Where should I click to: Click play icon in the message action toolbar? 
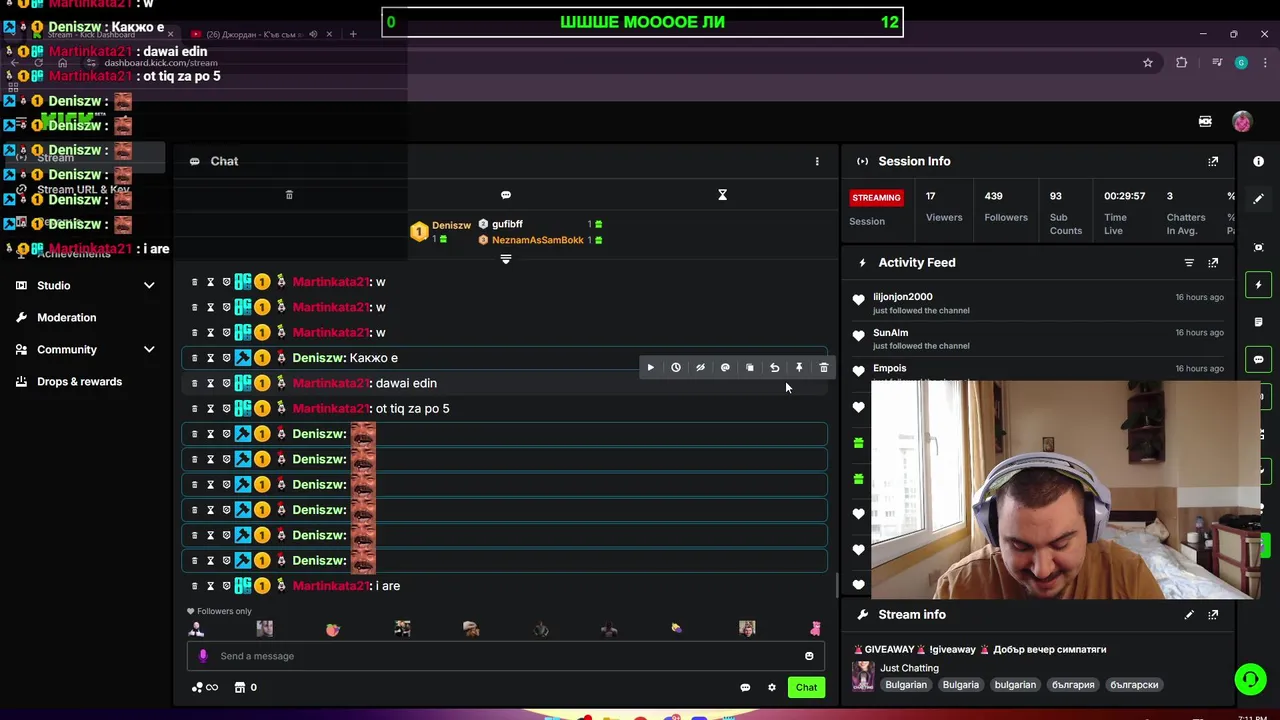pyautogui.click(x=651, y=368)
